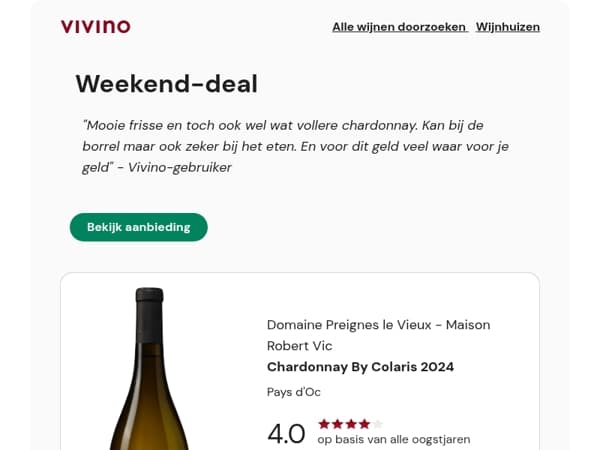Click the Vivino logo
The height and width of the screenshot is (450, 600).
[96, 27]
